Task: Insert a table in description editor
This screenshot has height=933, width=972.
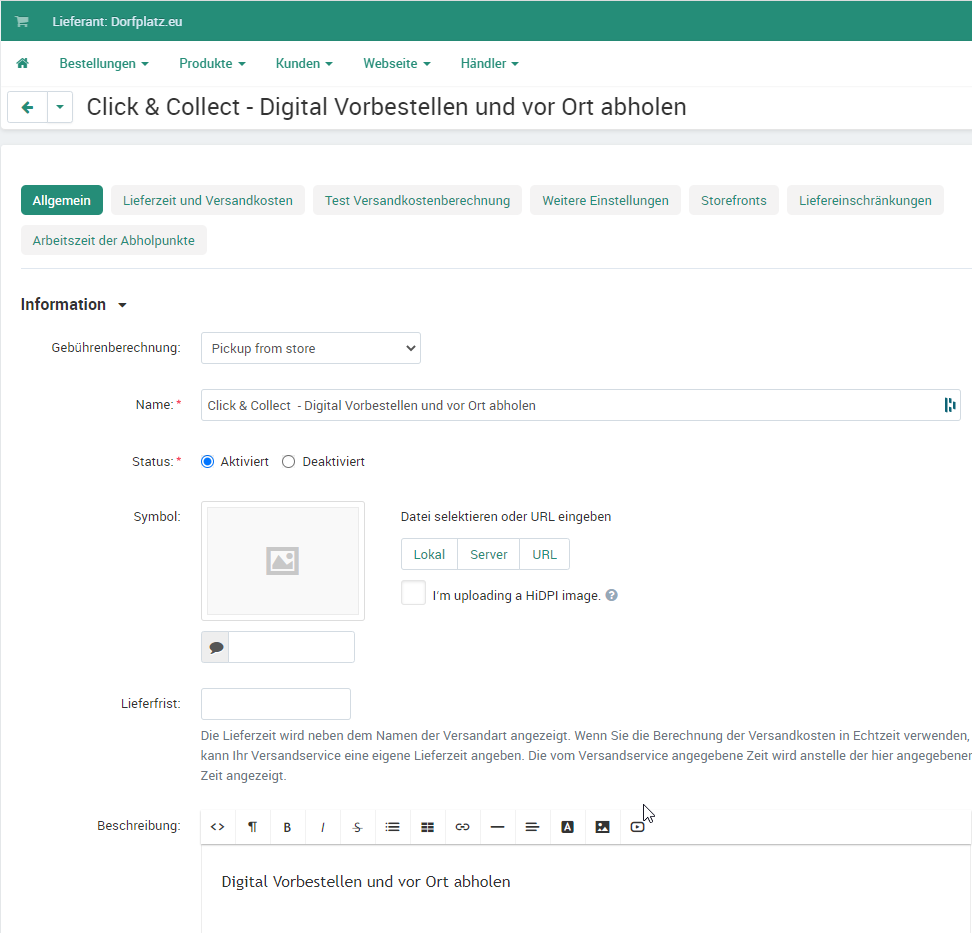Action: [x=427, y=827]
